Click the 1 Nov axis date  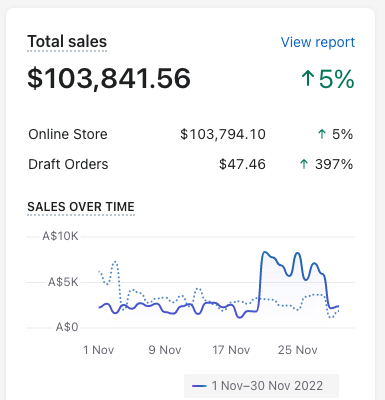(99, 350)
